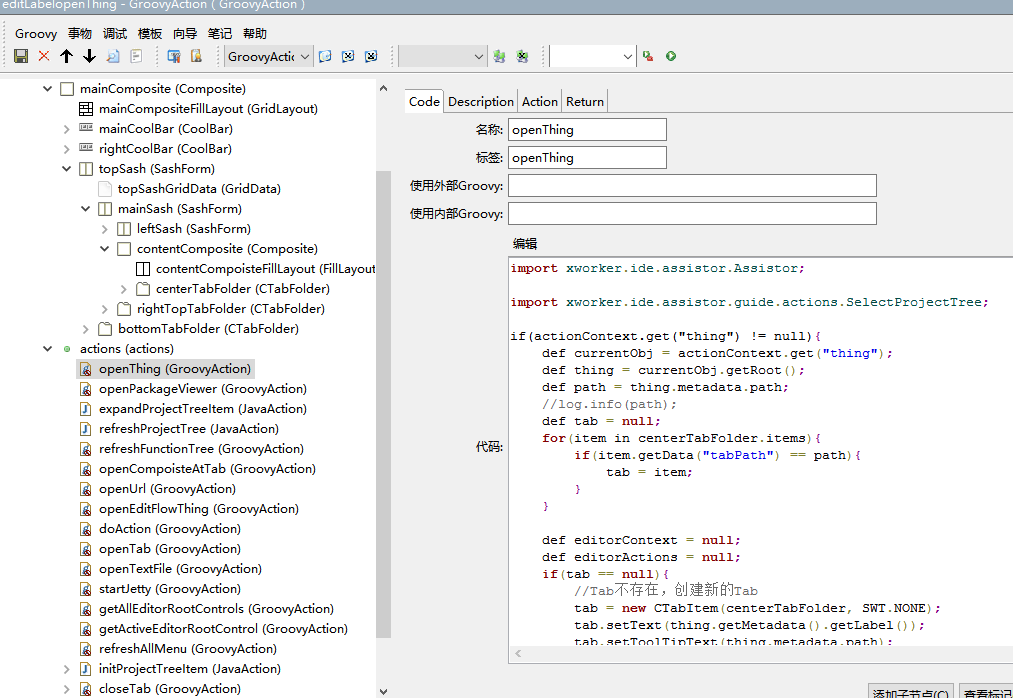Click the second icon right of the greyed-out combo

523,56
